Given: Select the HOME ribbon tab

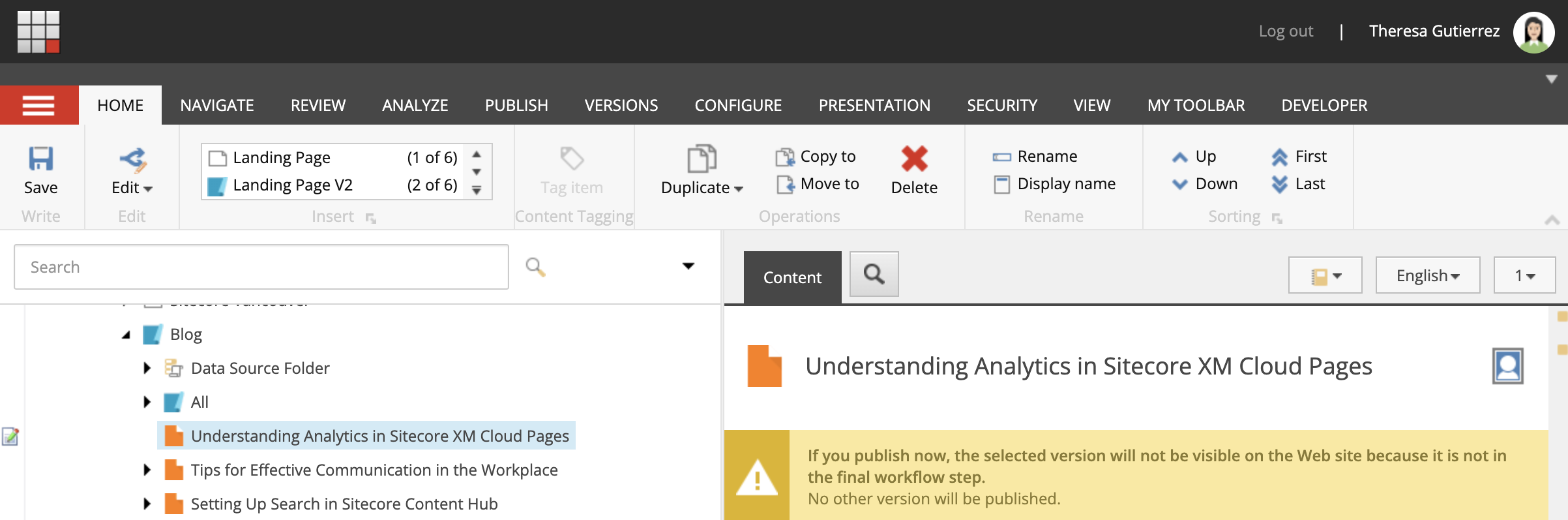Looking at the screenshot, I should coord(121,105).
